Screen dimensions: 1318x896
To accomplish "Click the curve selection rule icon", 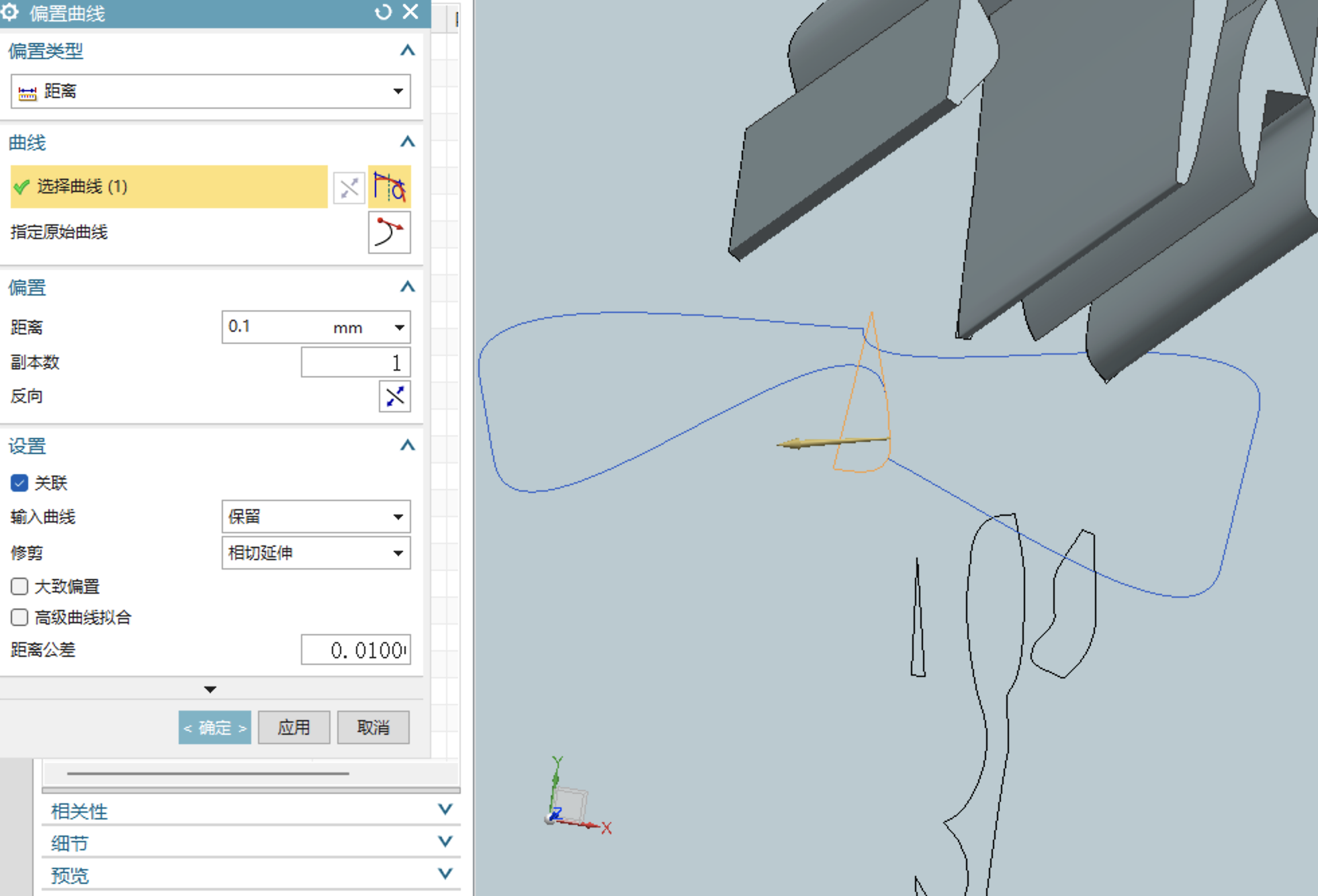I will pyautogui.click(x=389, y=187).
